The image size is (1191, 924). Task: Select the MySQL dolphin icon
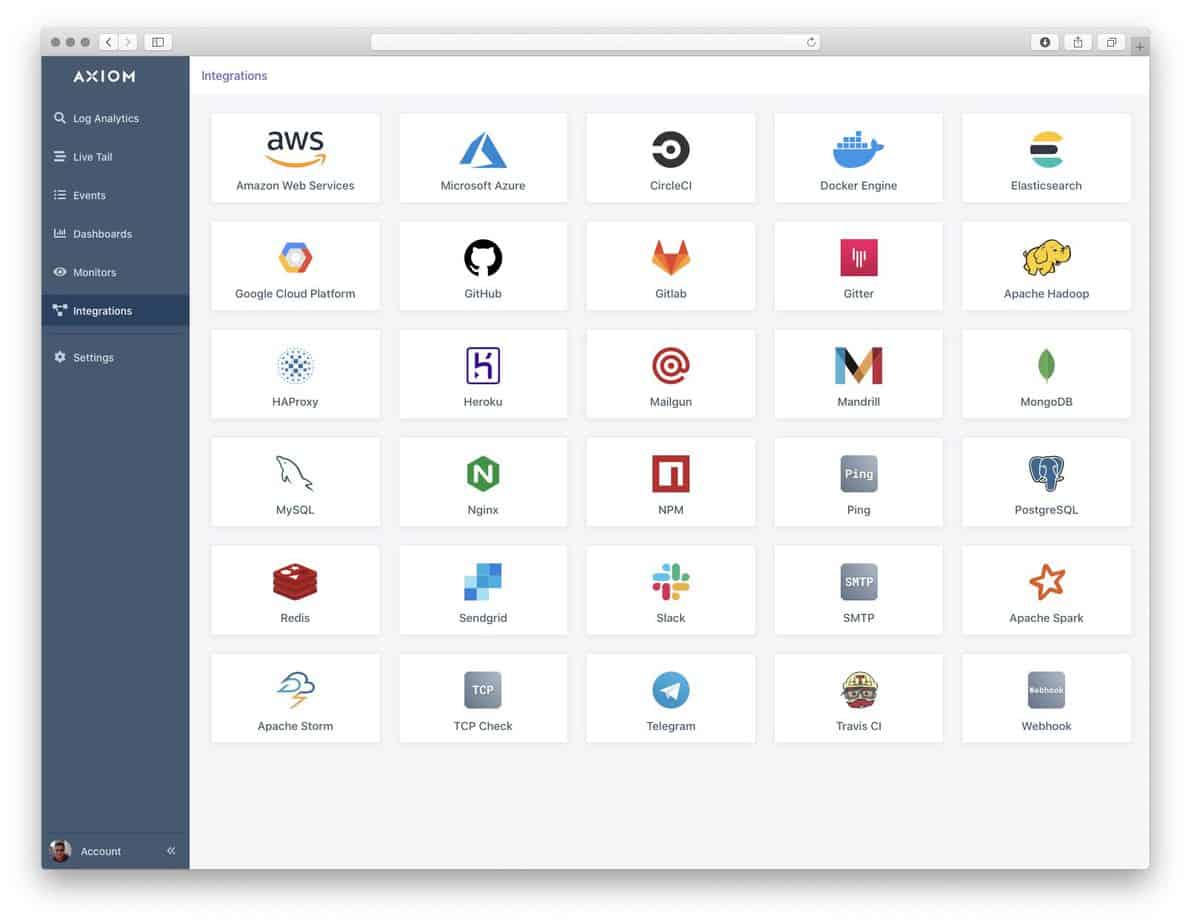click(x=295, y=473)
